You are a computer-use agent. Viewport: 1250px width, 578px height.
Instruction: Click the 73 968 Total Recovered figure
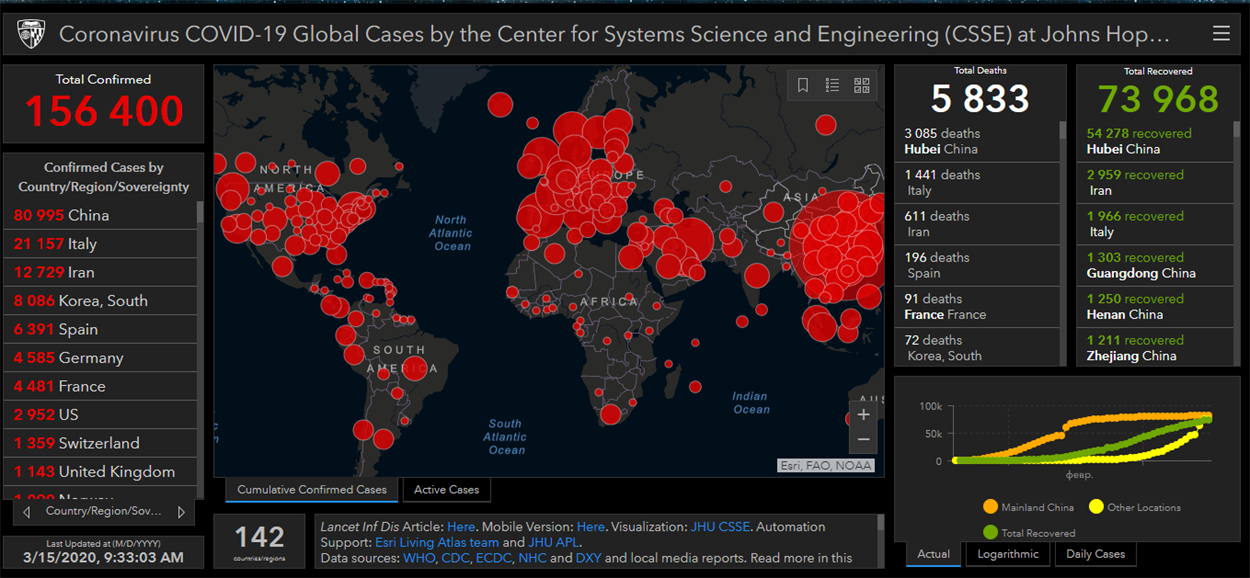(1160, 99)
